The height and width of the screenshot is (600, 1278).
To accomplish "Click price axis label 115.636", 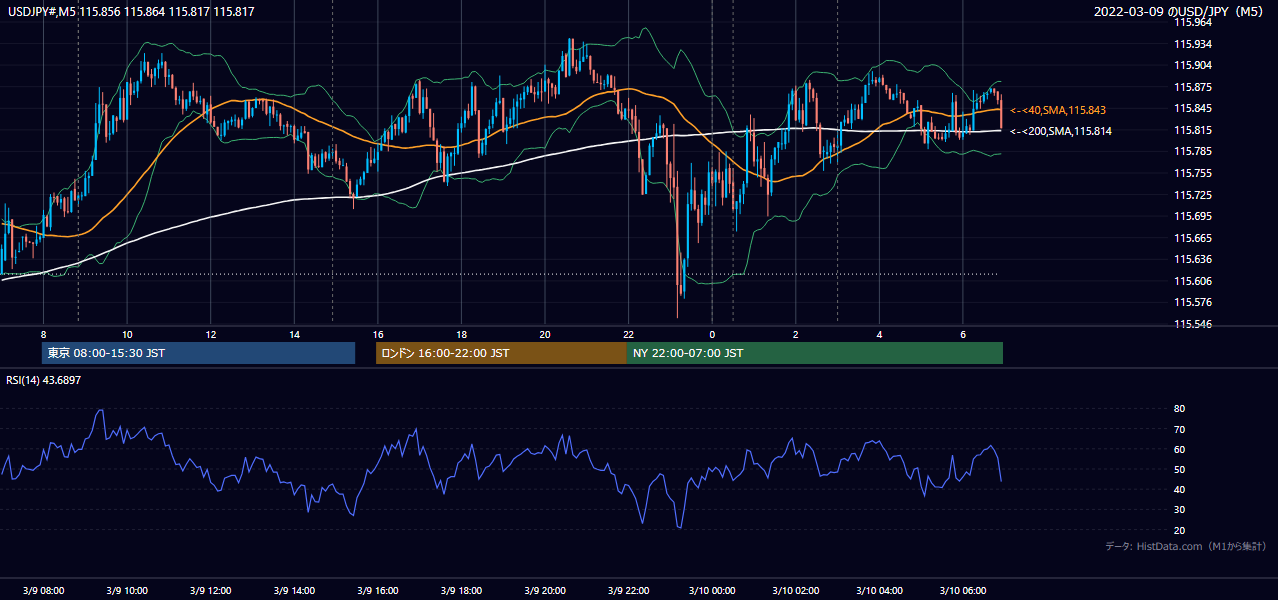I will tap(1192, 260).
